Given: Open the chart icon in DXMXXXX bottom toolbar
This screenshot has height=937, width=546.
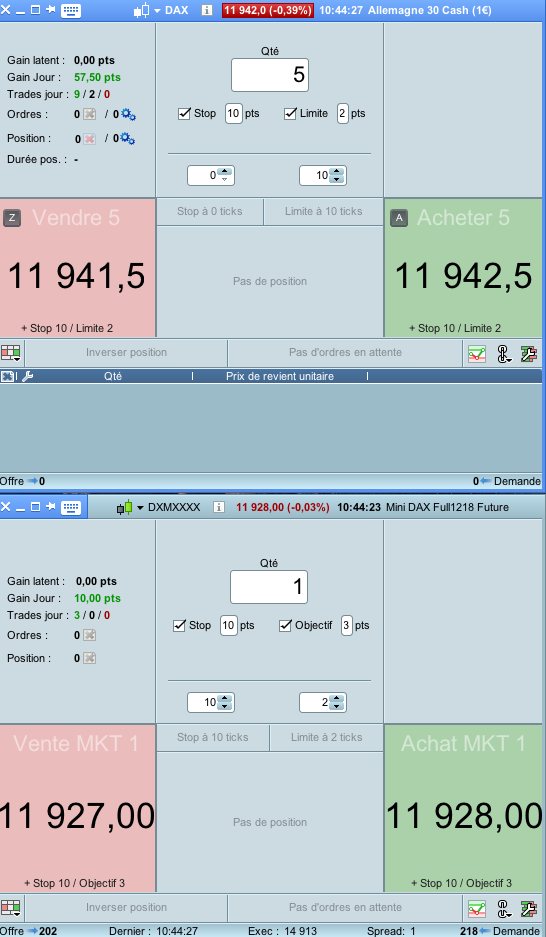Looking at the screenshot, I should (x=477, y=910).
